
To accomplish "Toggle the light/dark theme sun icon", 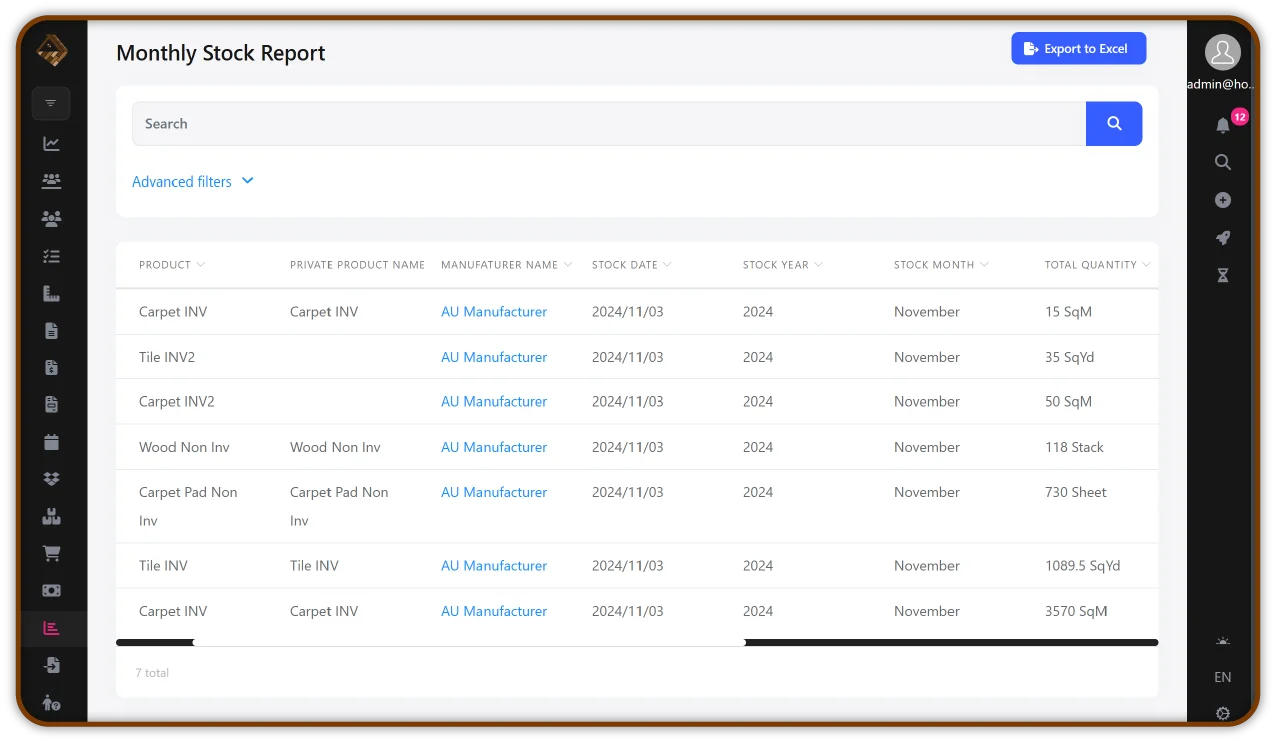I will pyautogui.click(x=1222, y=641).
